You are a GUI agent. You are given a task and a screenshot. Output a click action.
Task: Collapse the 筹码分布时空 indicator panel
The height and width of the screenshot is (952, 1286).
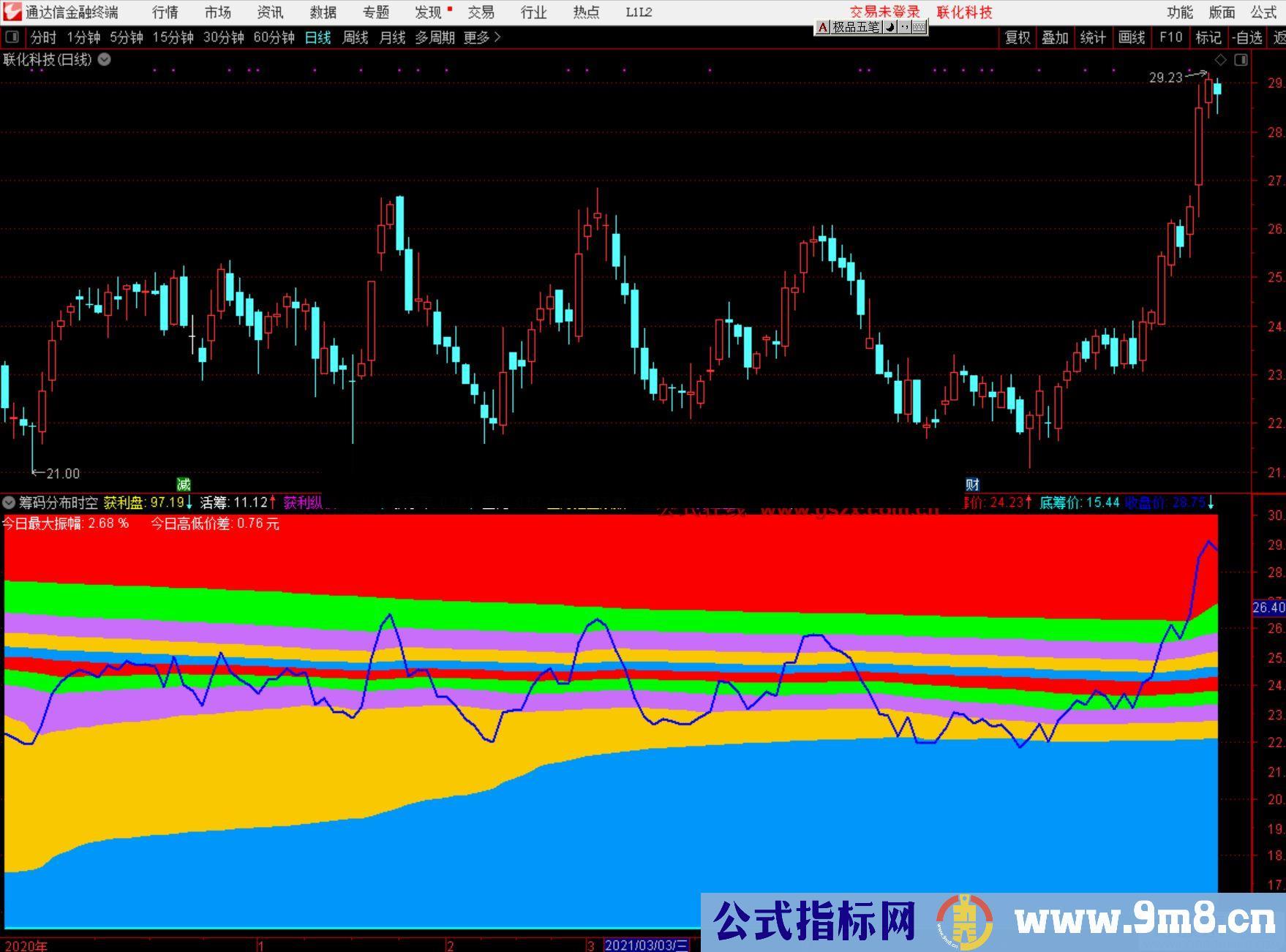8,503
